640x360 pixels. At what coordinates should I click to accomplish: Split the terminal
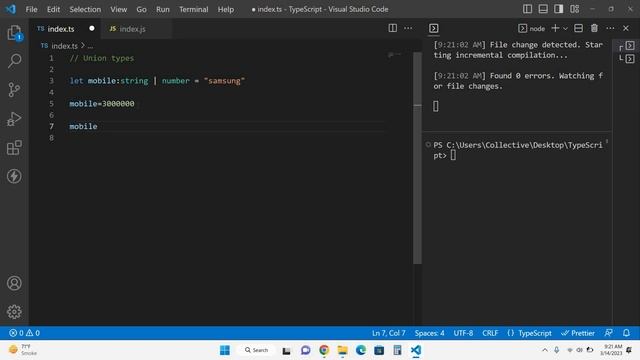coord(578,28)
